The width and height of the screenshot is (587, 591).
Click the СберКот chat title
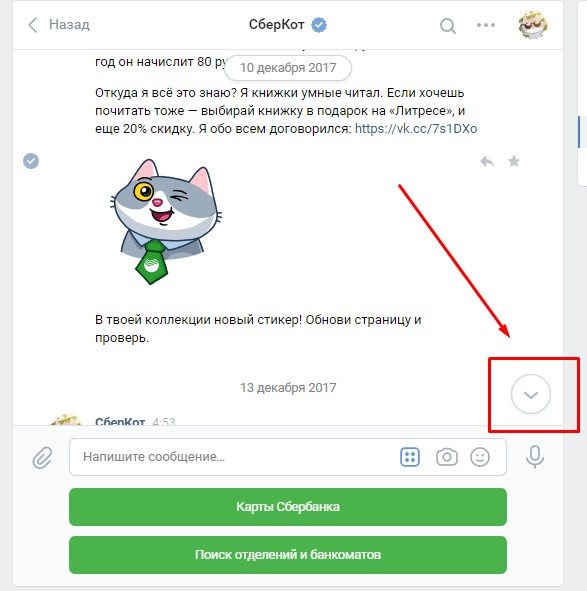(x=276, y=25)
